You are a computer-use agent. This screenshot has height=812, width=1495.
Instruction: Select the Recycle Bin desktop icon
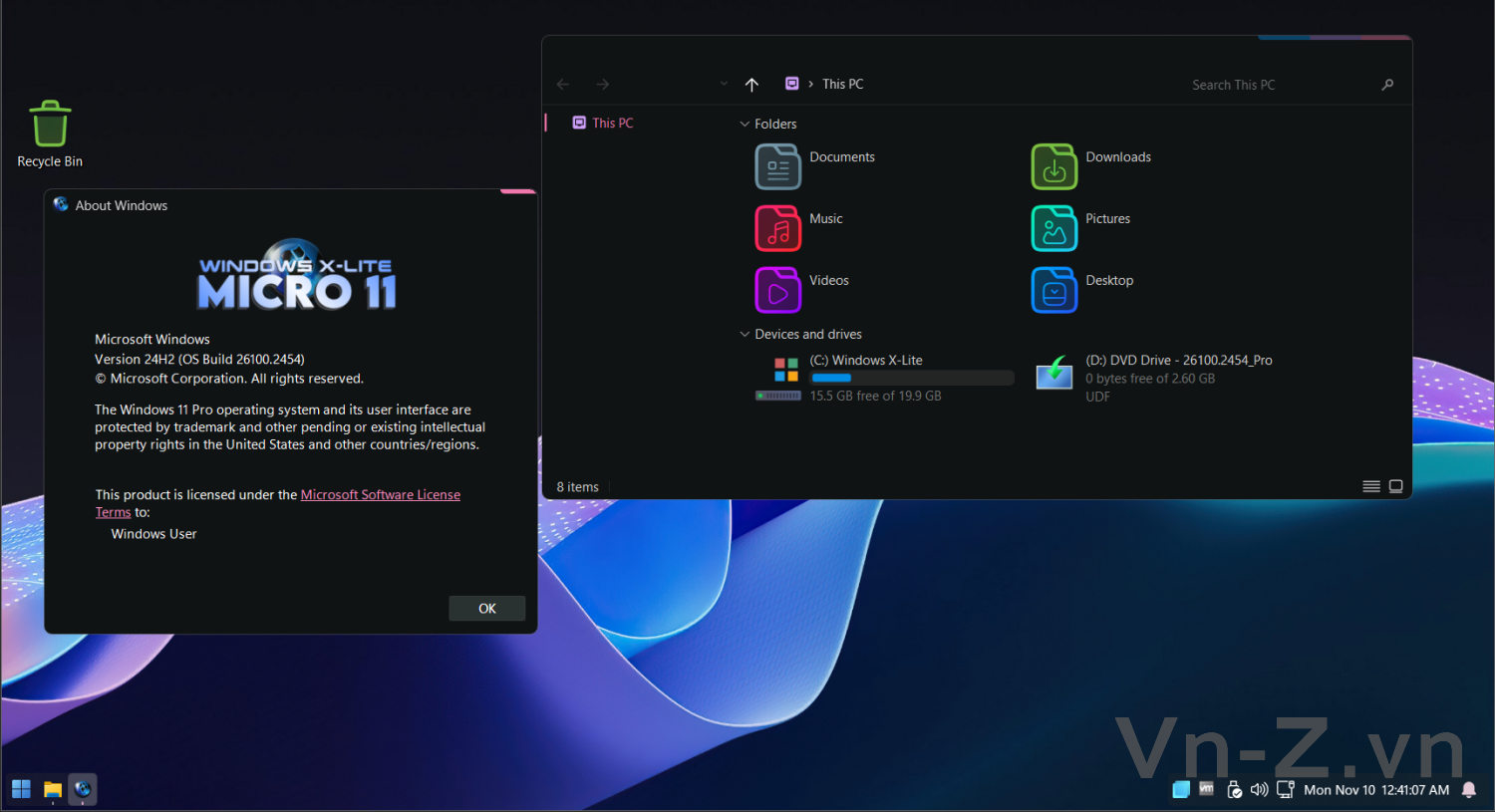tap(50, 127)
